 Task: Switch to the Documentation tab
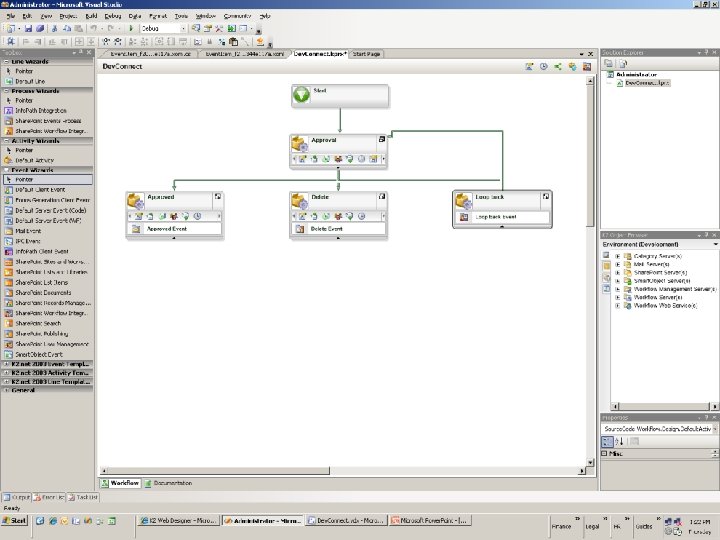click(168, 483)
